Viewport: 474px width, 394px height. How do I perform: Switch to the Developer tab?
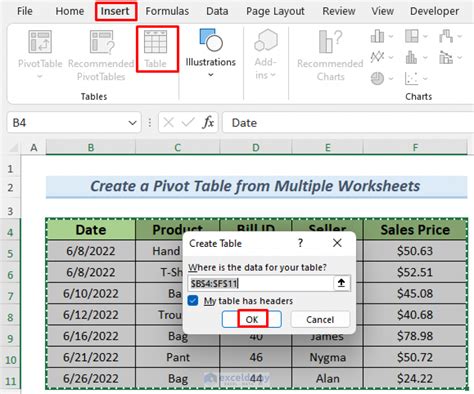[x=434, y=11]
